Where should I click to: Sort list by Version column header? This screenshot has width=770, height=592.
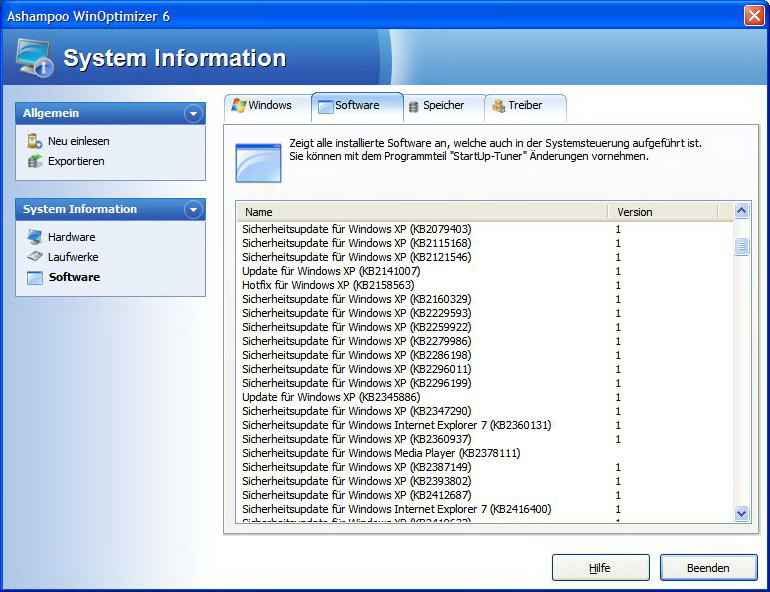[661, 212]
